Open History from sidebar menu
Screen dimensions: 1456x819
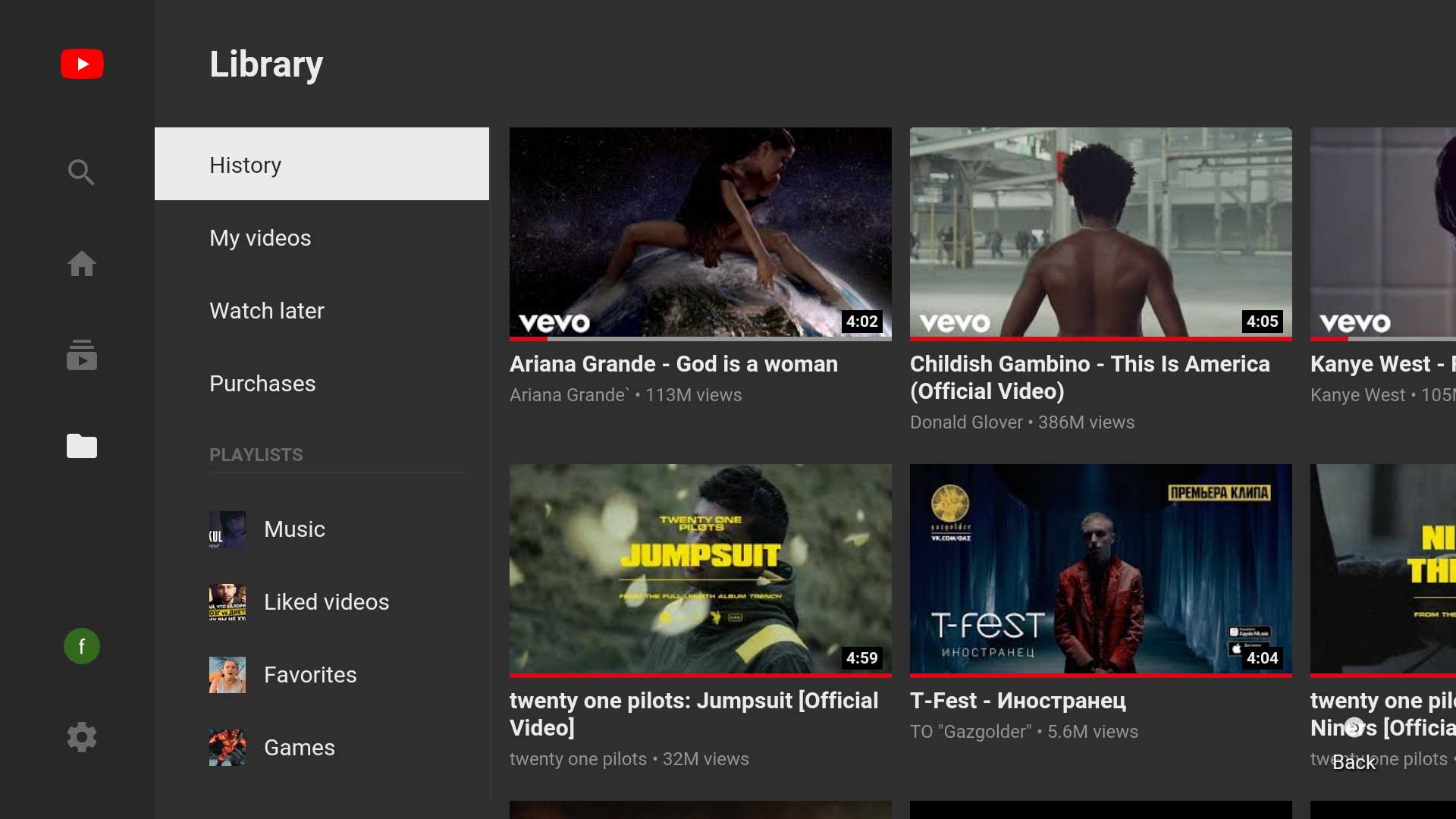click(x=245, y=164)
